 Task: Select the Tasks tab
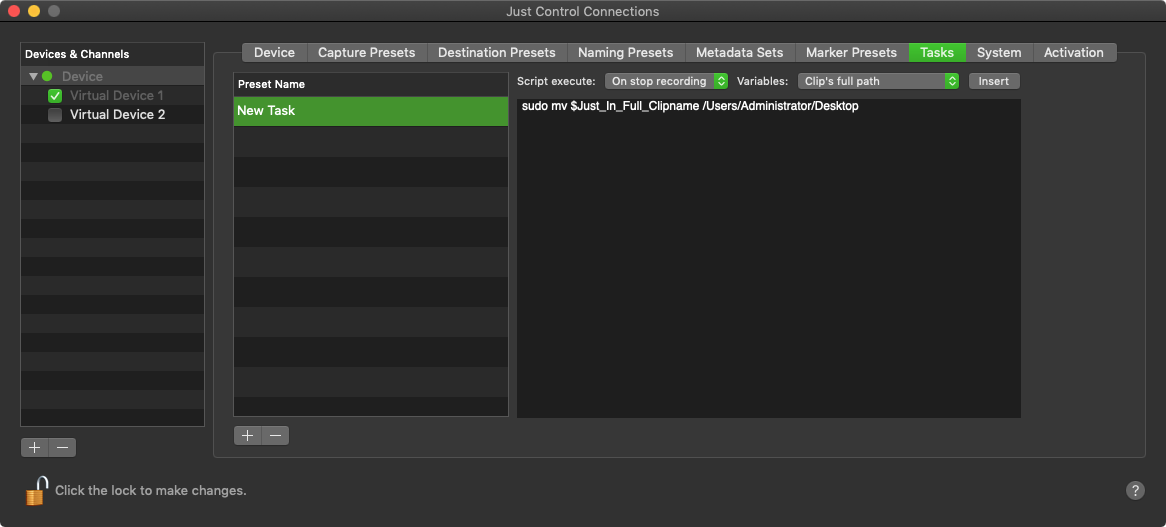tap(937, 52)
